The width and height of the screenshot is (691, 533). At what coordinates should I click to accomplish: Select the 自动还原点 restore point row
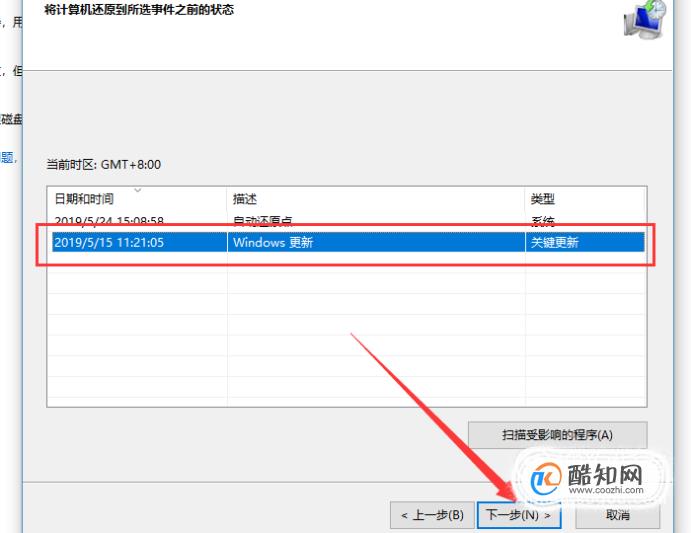pos(347,220)
